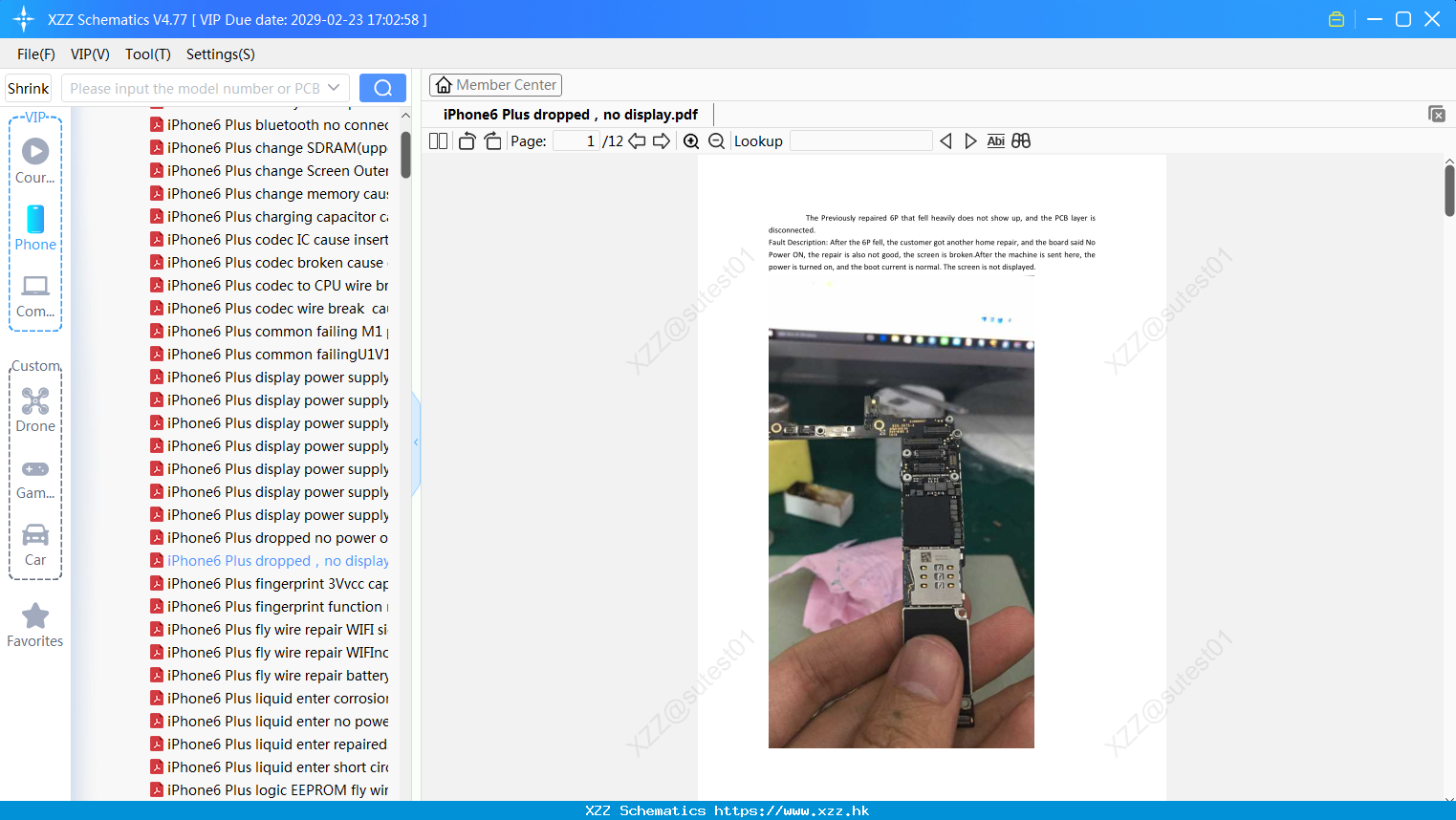The height and width of the screenshot is (820, 1456).
Task: Open 'iPhone6 Plus common failing M1' file
Action: click(270, 332)
